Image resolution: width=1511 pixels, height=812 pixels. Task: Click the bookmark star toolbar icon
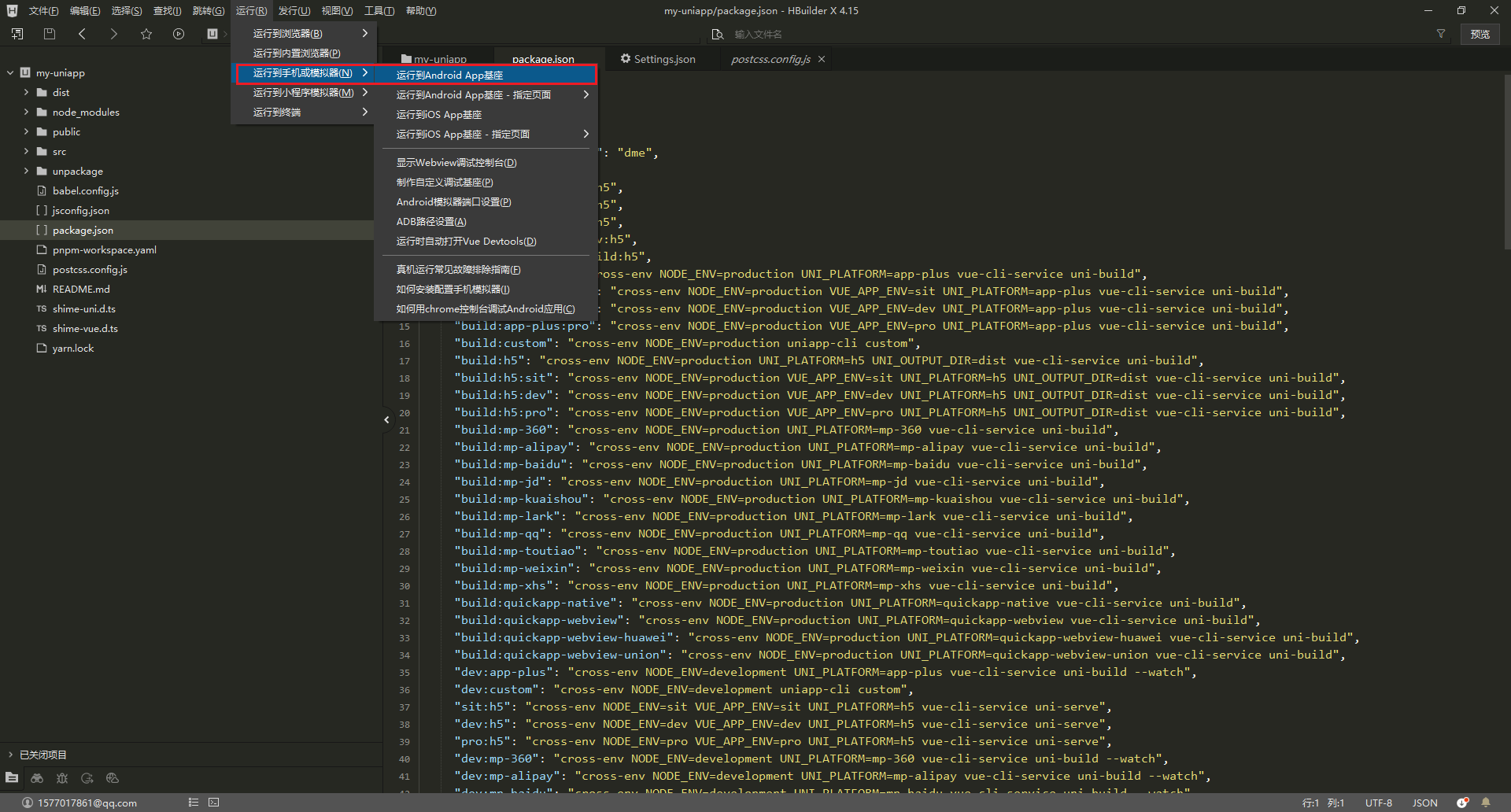tap(146, 34)
